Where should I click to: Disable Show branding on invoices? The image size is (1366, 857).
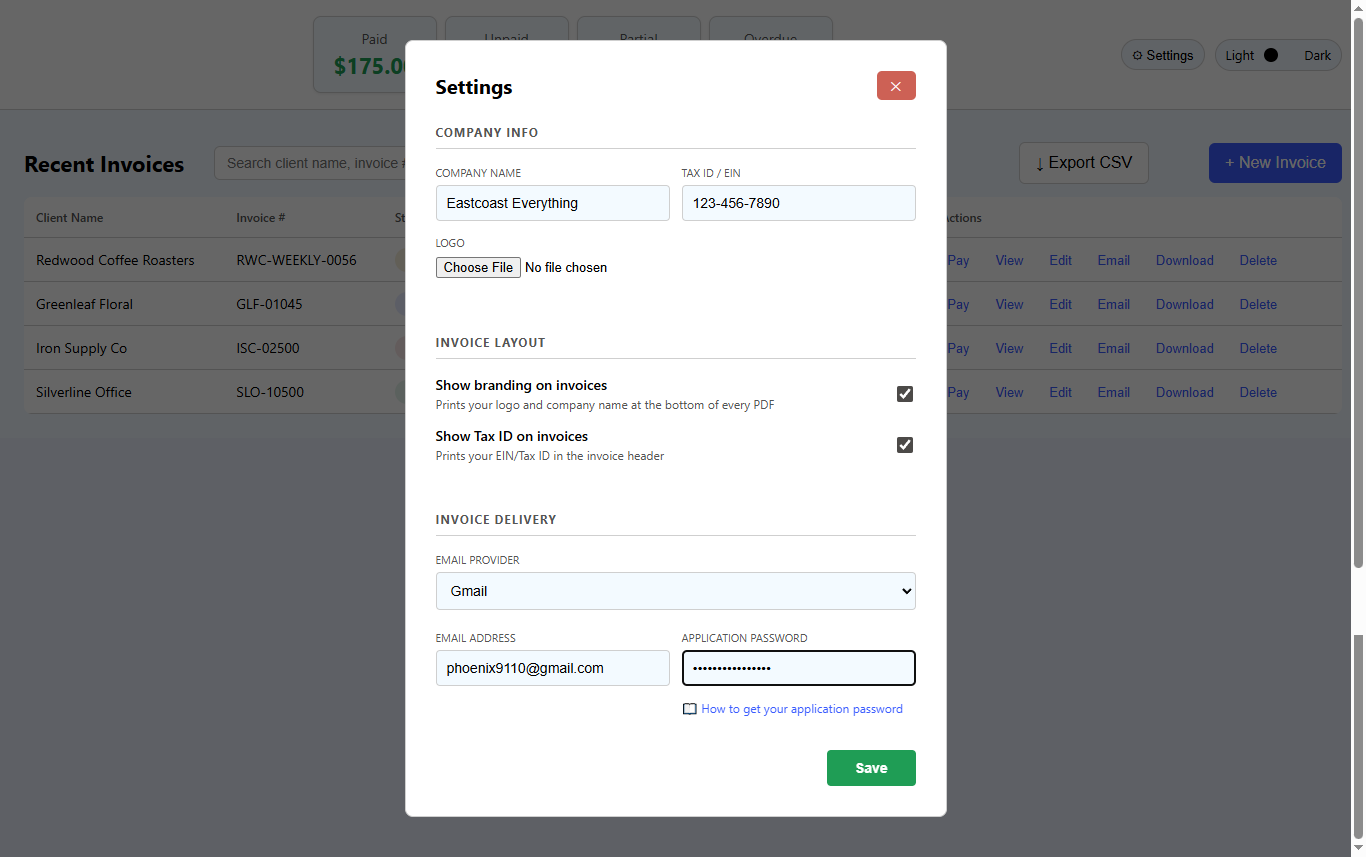(x=905, y=394)
